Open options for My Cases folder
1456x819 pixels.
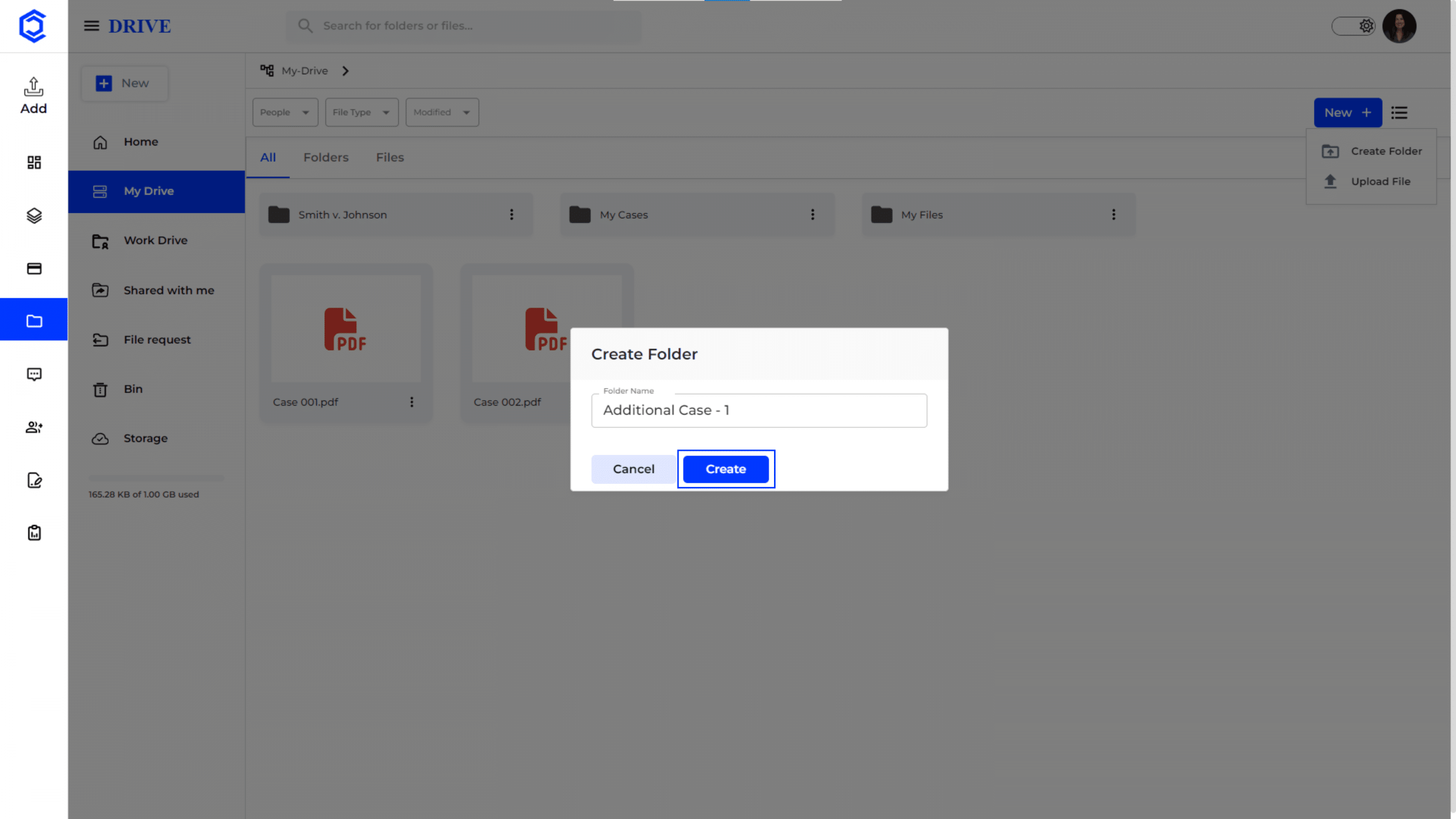pos(813,215)
